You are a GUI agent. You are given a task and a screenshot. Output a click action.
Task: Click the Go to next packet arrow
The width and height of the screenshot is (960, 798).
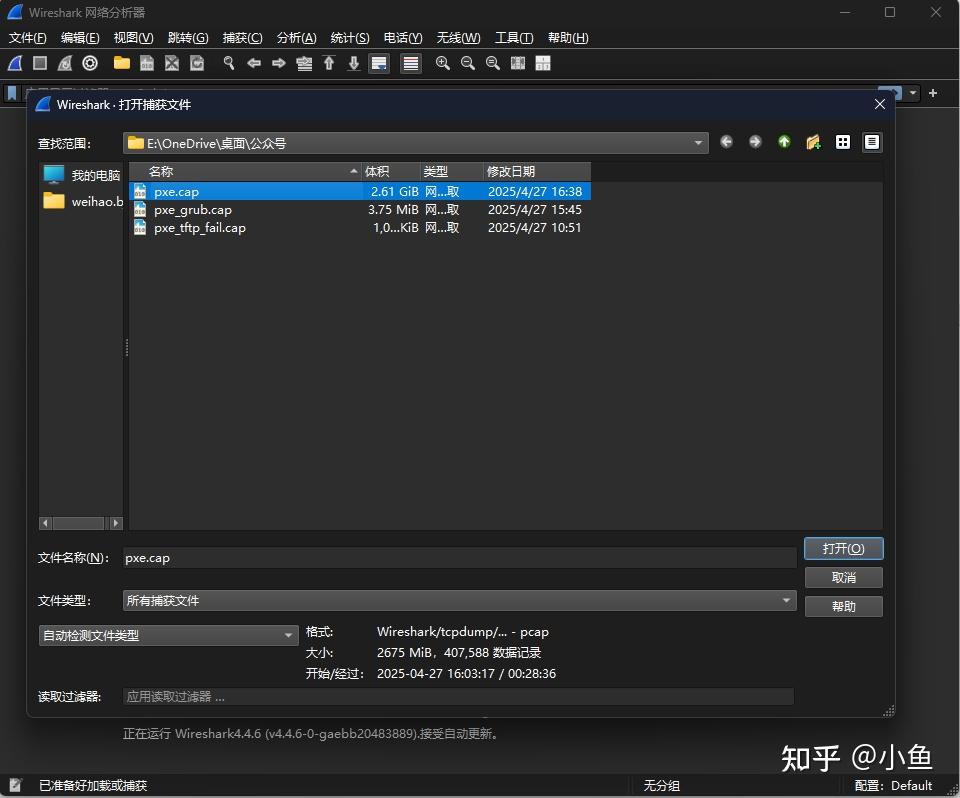[x=279, y=63]
